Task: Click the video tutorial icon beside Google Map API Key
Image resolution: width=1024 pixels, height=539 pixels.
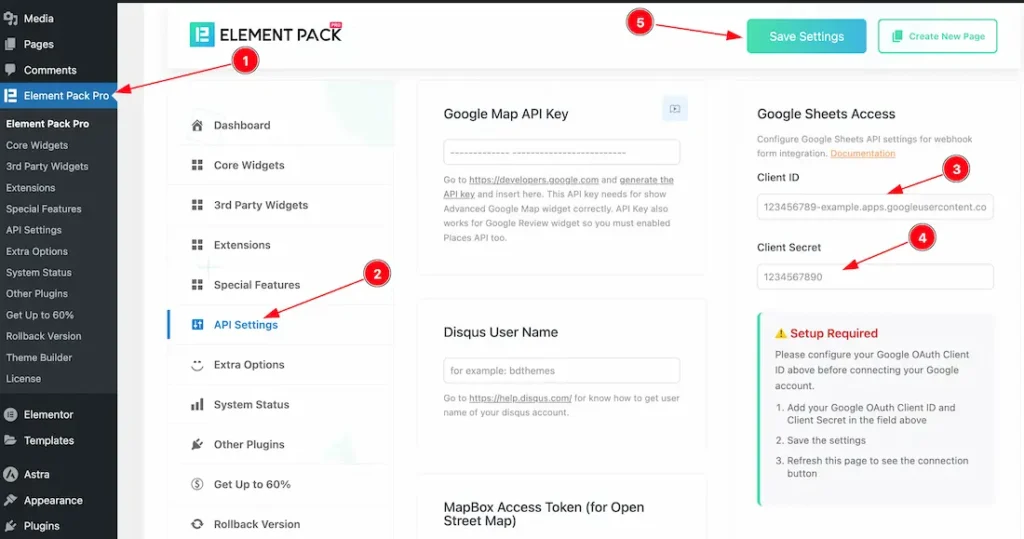Action: [x=675, y=109]
